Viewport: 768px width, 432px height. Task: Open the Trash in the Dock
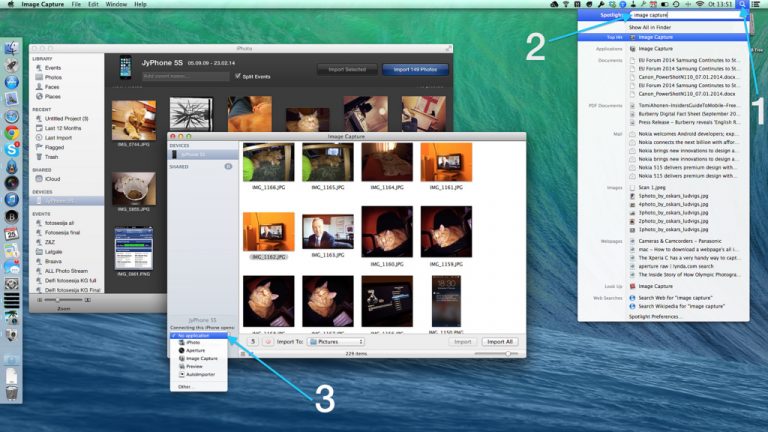(x=11, y=393)
